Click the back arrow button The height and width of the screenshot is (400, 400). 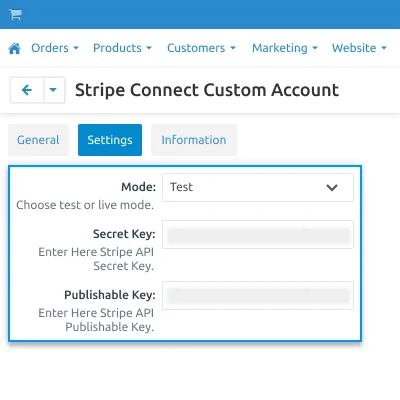coord(27,90)
